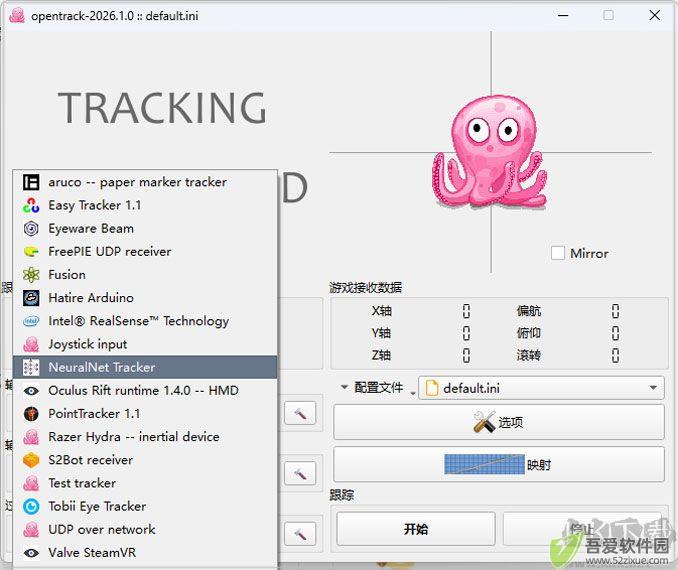Select Eyeware Beam tracker

pyautogui.click(x=145, y=228)
